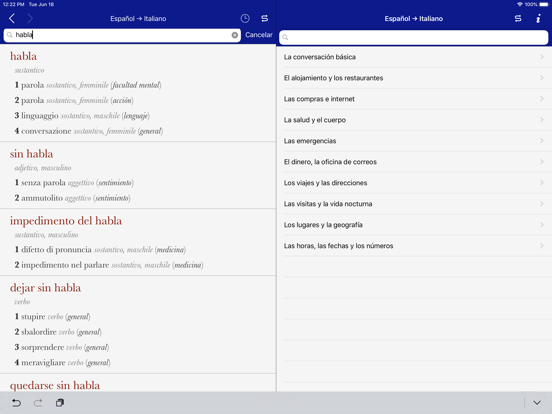Screen dimensions: 552x414
Task: Hide keyboard with the down chevron
Action: (x=537, y=402)
